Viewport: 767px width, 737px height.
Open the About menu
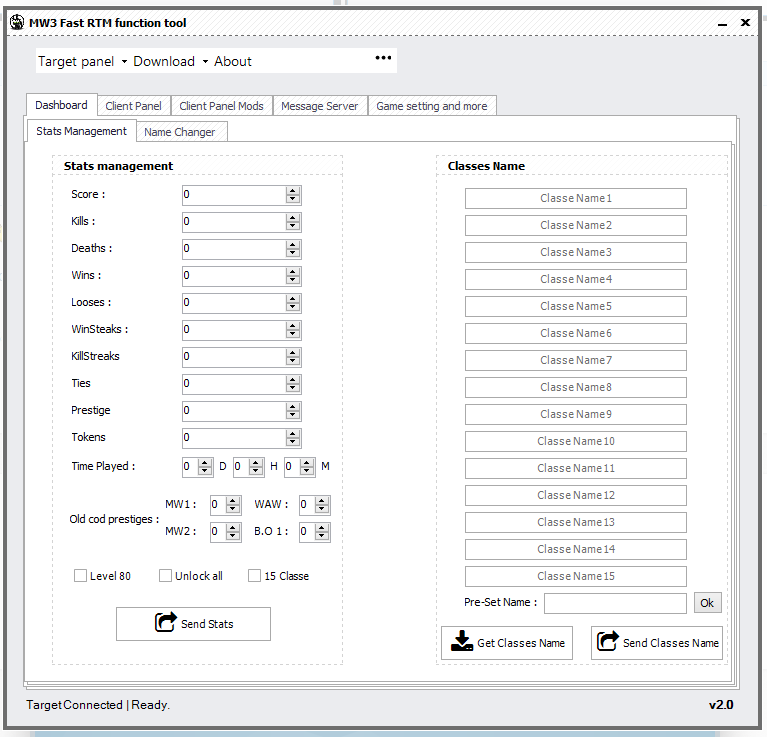[233, 62]
